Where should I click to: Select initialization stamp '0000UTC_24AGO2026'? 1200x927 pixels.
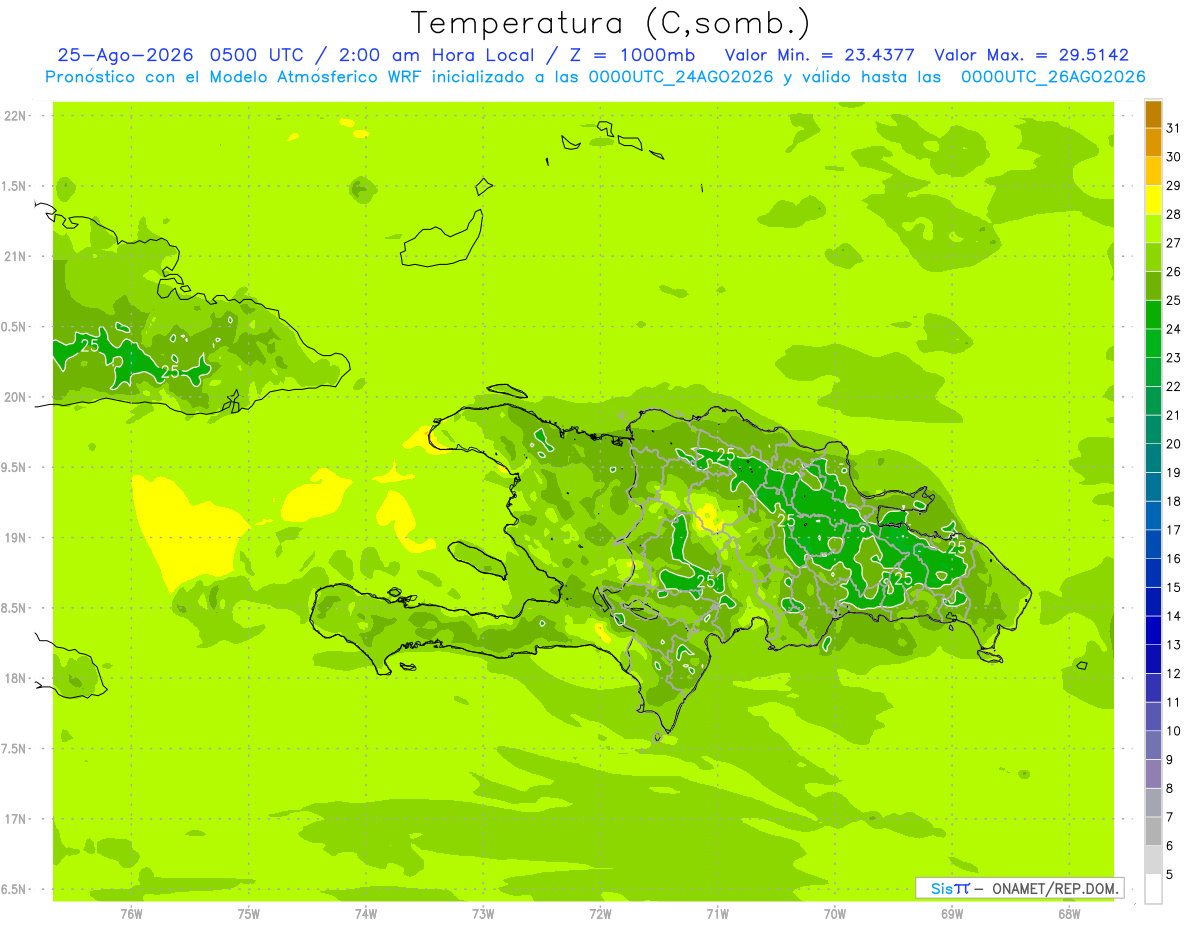coord(681,77)
